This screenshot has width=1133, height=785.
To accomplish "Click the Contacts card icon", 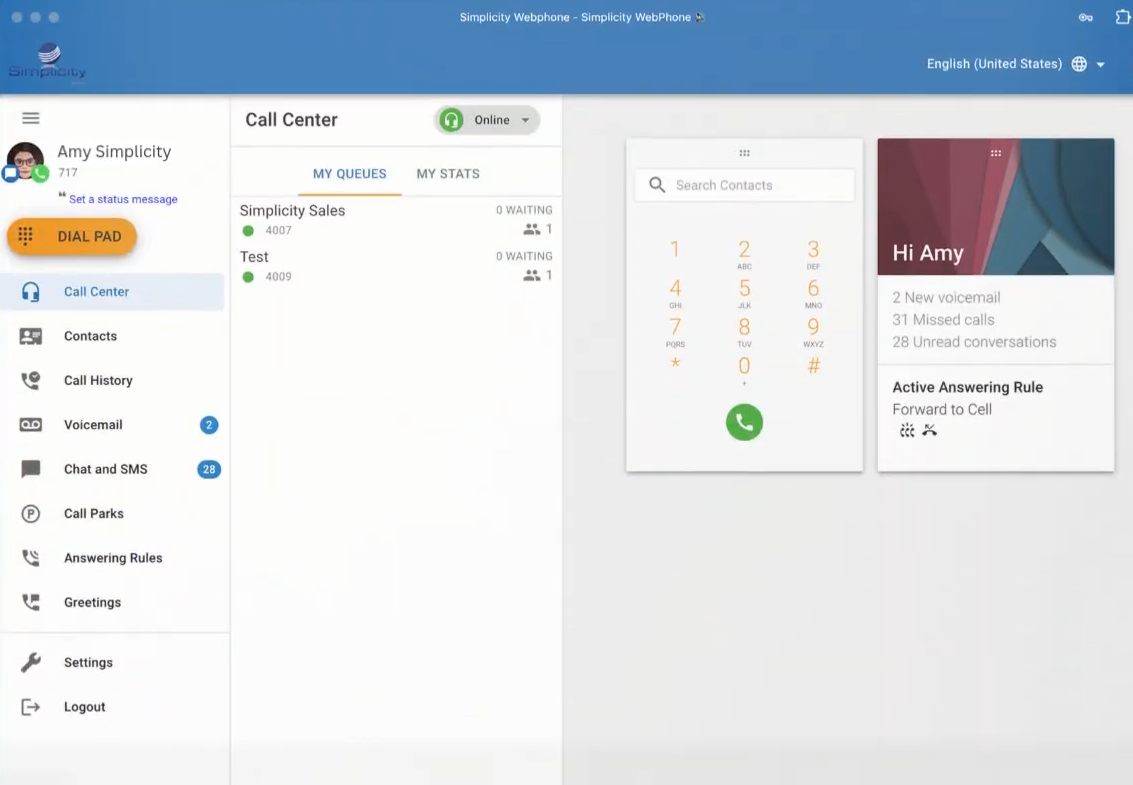I will (30, 336).
